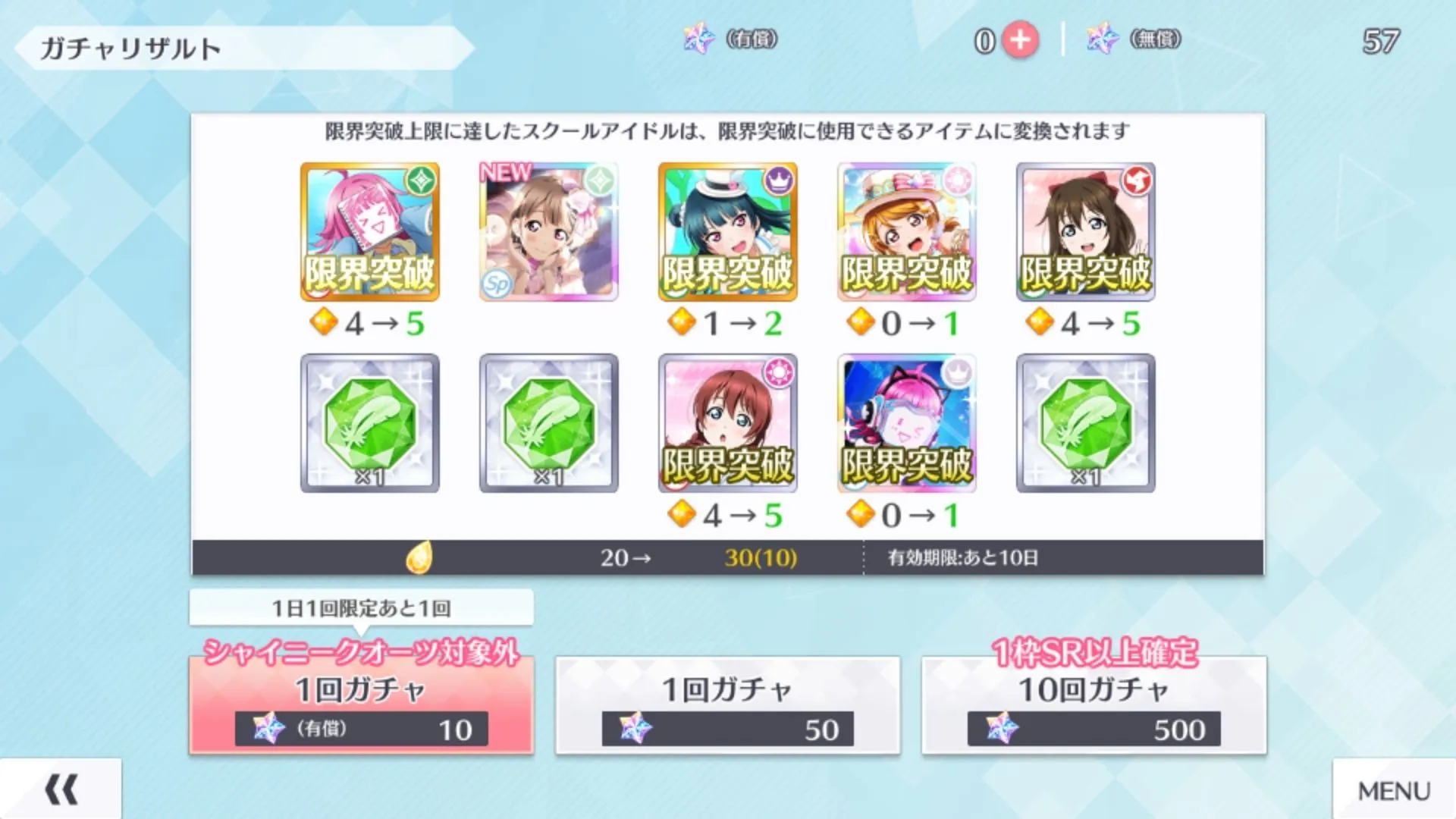
Task: Choose the orange-haired girl with straw hat card
Action: (907, 231)
